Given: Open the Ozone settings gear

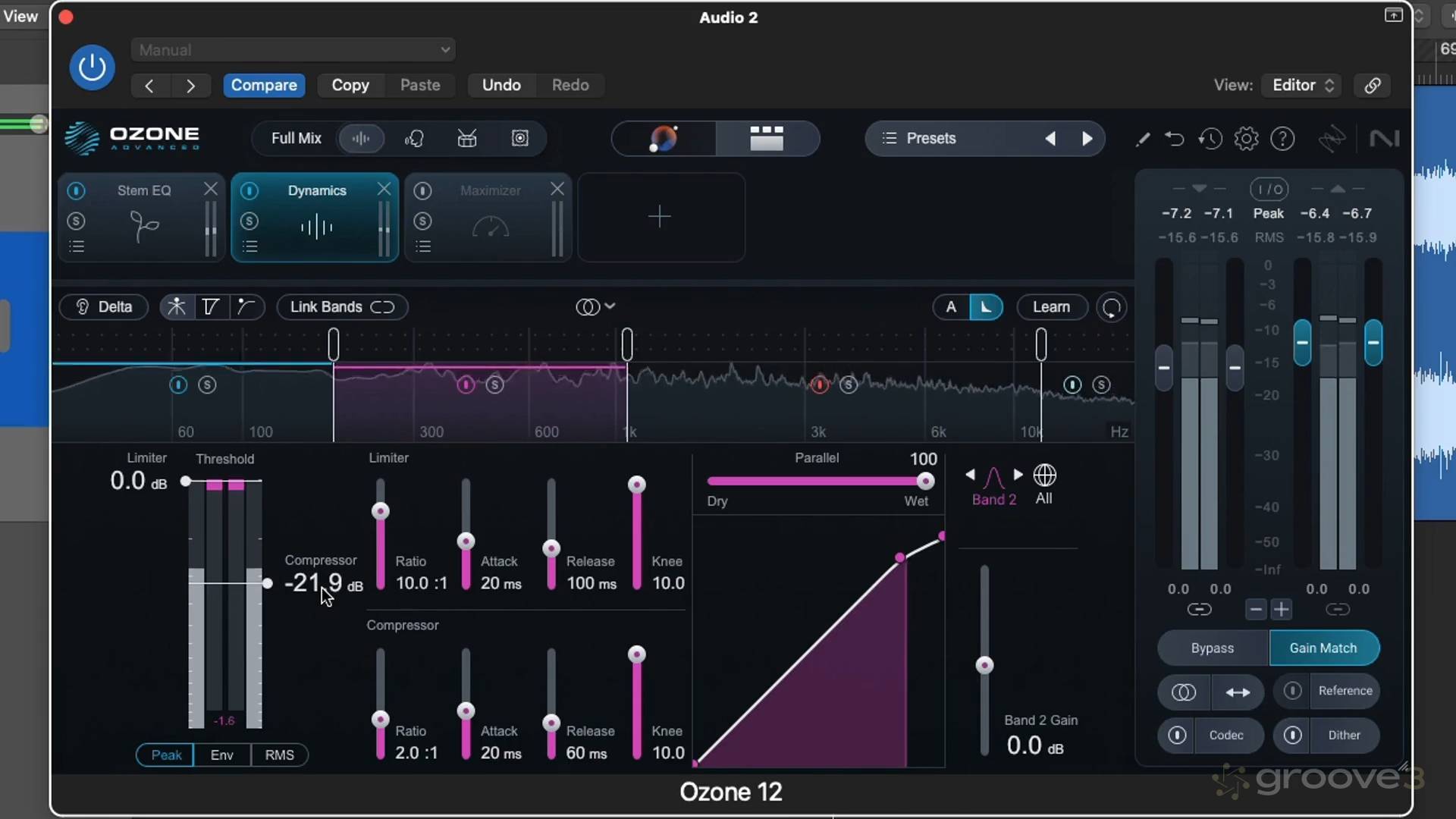Looking at the screenshot, I should point(1246,139).
